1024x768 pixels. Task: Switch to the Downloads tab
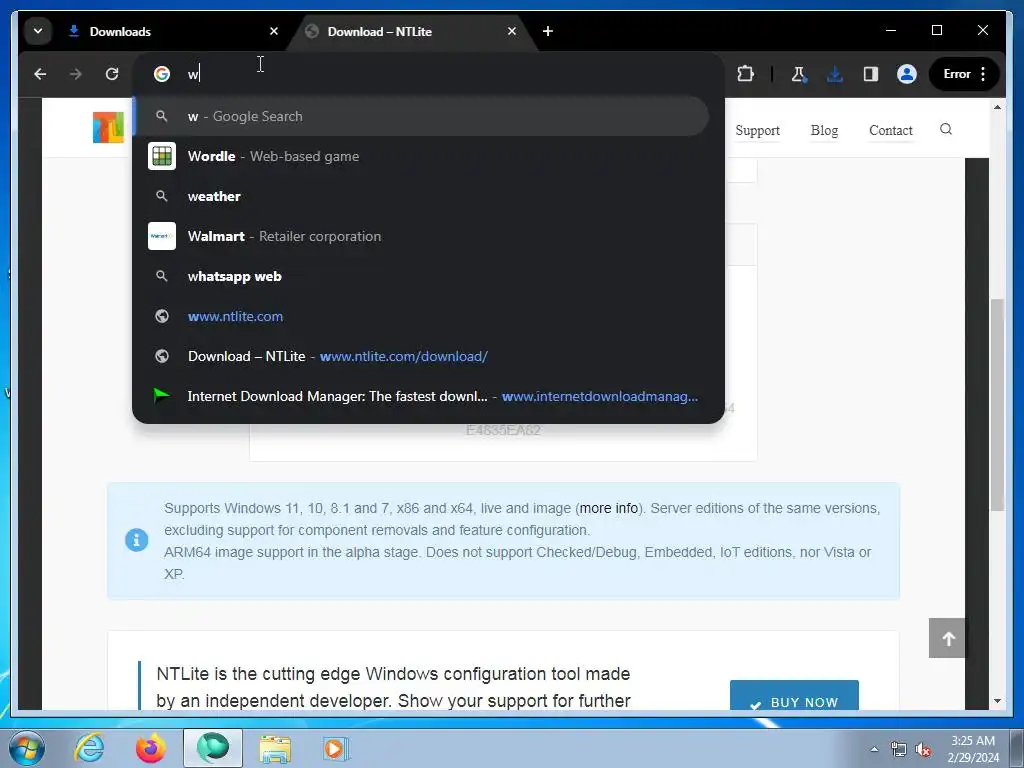pyautogui.click(x=172, y=31)
